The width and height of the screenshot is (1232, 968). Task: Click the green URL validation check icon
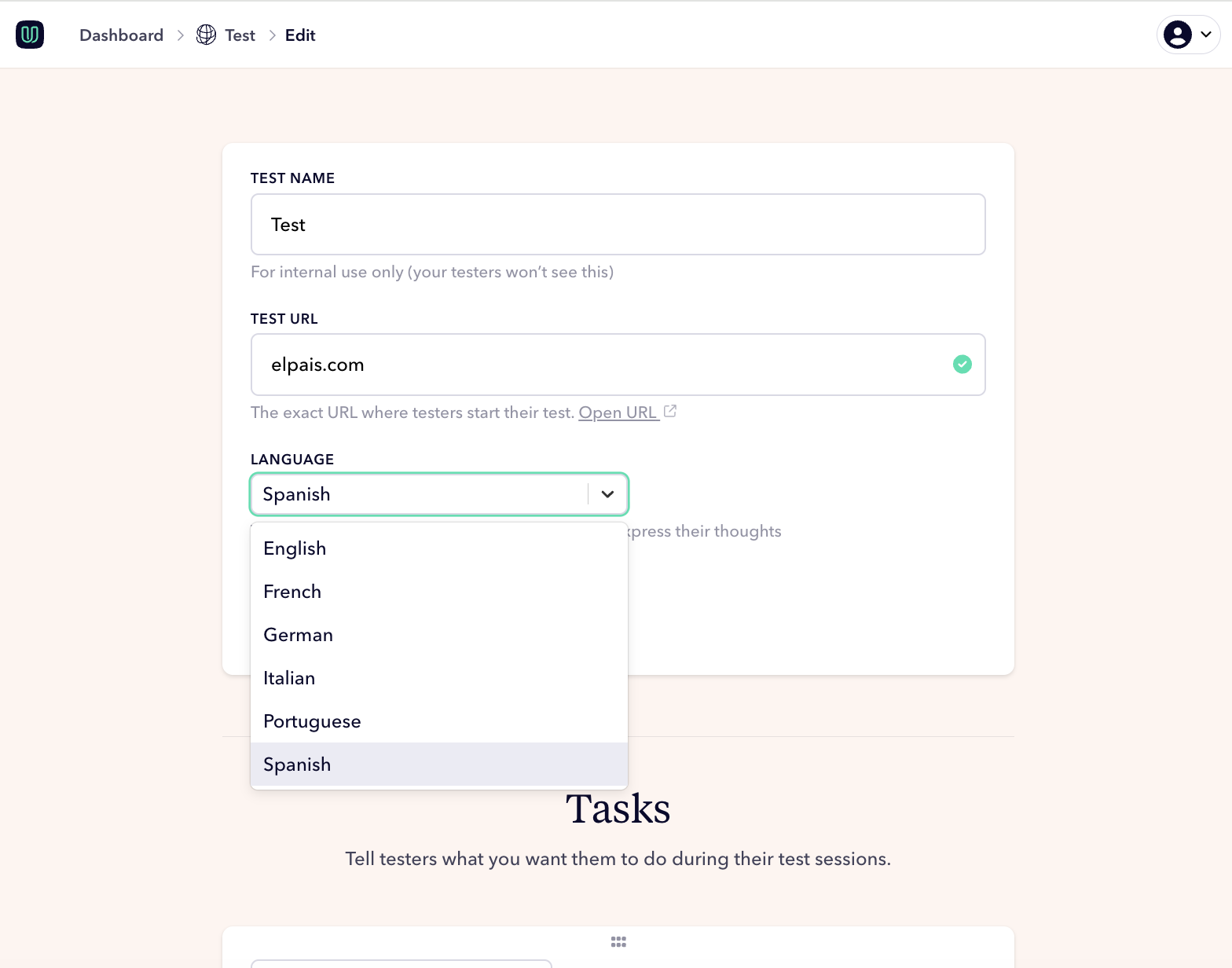tap(962, 365)
